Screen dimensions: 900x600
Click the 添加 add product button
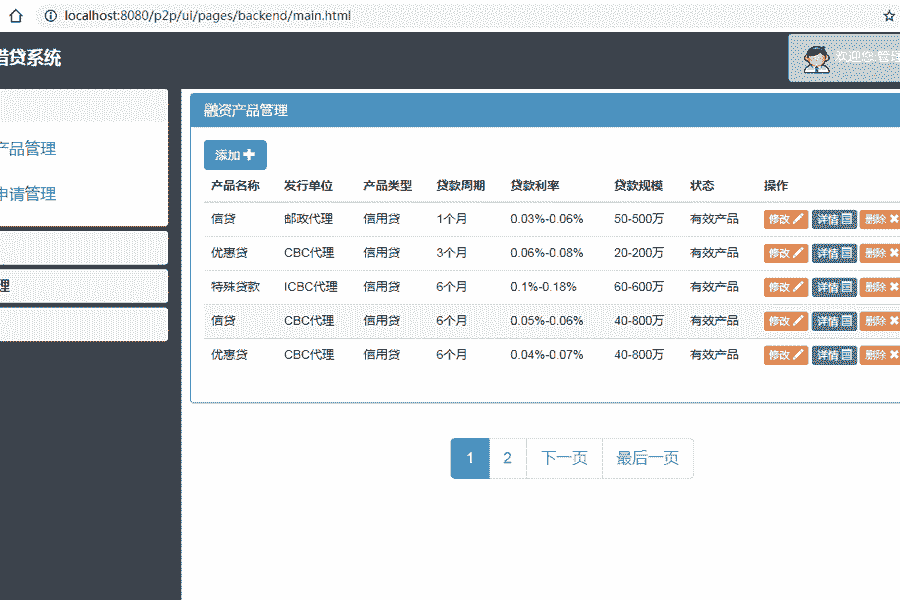pyautogui.click(x=235, y=155)
